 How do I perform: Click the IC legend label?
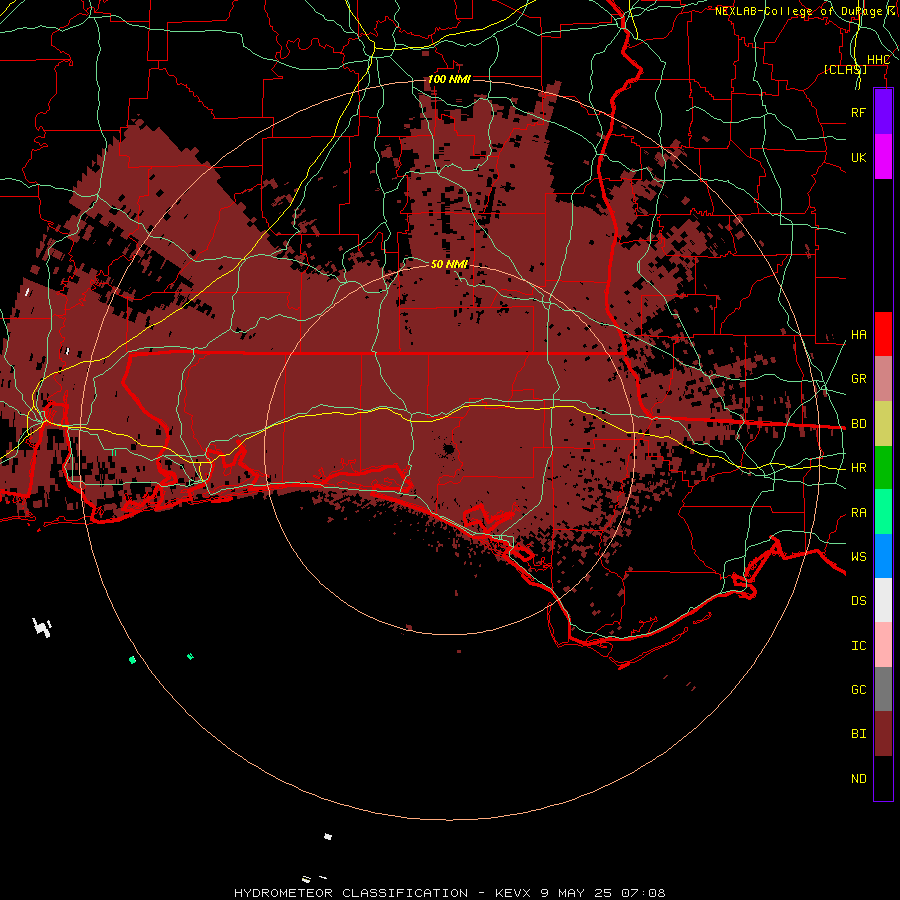coord(859,646)
